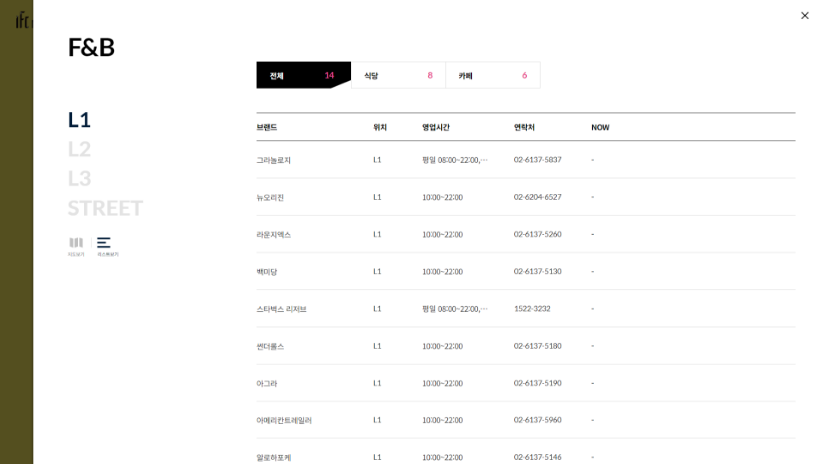The image size is (822, 464).
Task: Click phone number 02-6204-6527
Action: point(537,197)
